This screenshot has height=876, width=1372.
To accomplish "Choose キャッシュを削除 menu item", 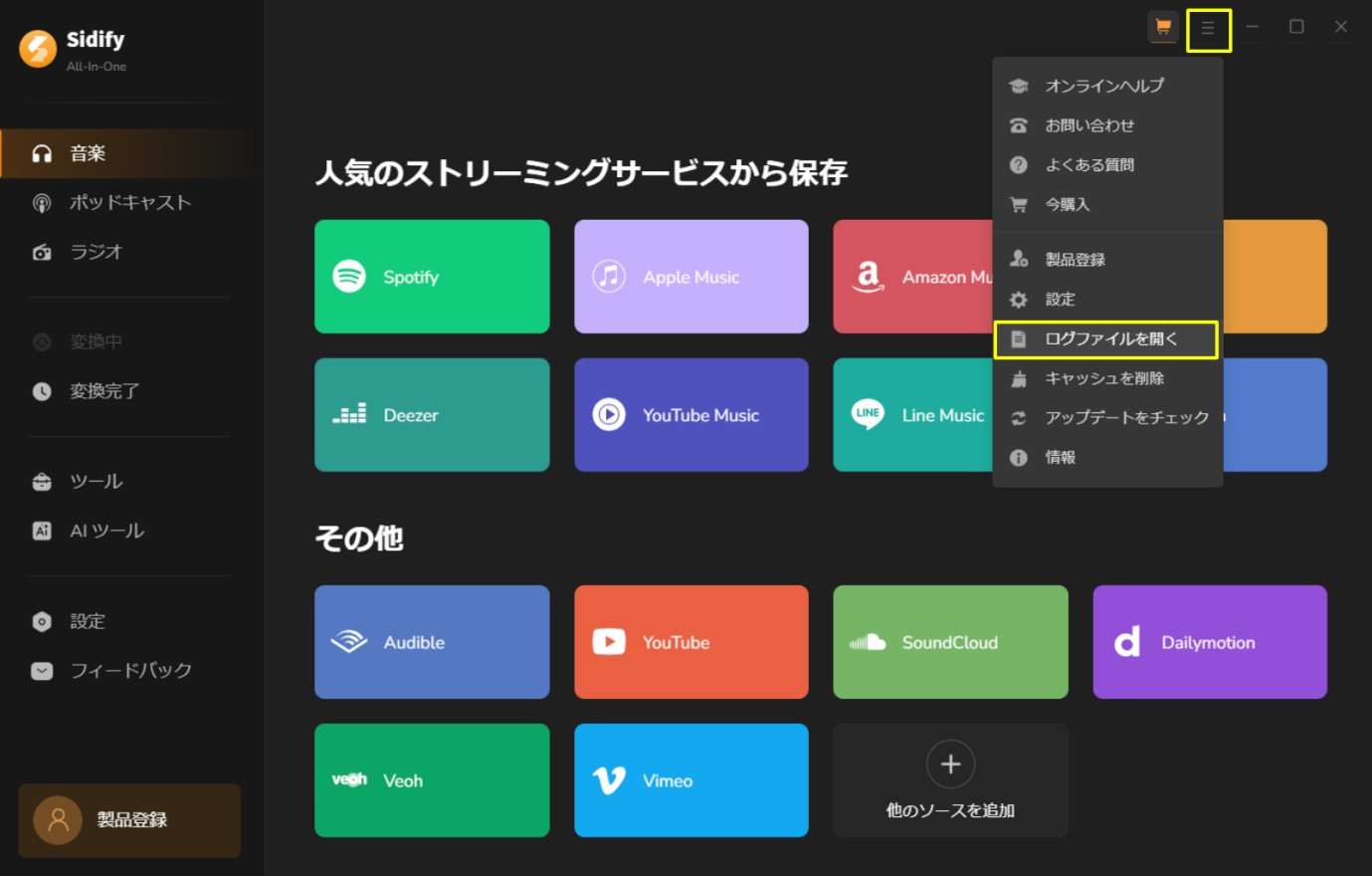I will click(x=1107, y=379).
